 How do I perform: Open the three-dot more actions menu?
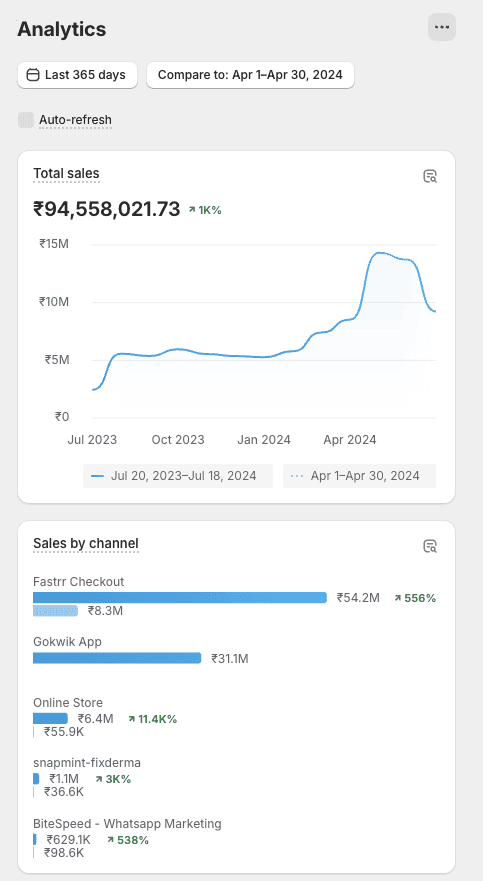[442, 27]
